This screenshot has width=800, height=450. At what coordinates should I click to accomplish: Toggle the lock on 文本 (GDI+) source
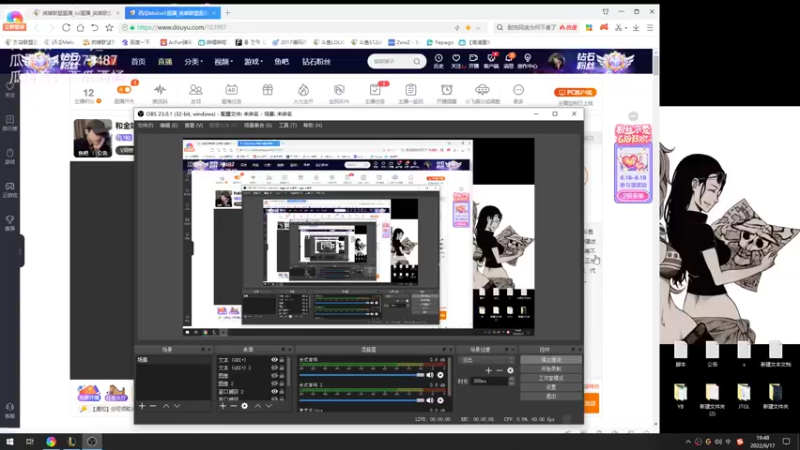click(282, 360)
